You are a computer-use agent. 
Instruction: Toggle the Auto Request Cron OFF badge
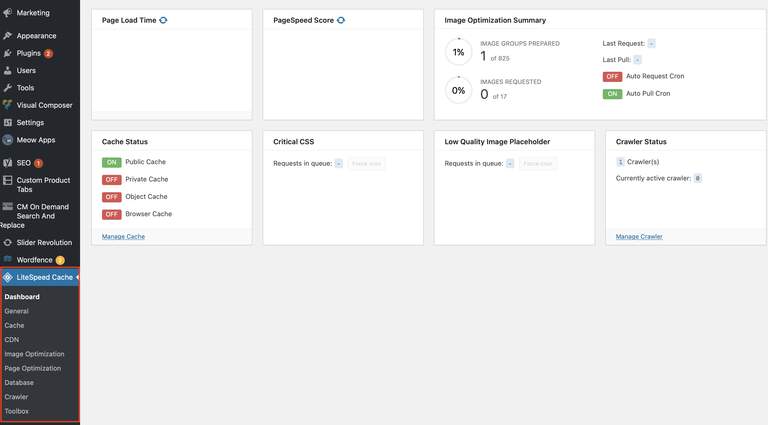pyautogui.click(x=612, y=76)
